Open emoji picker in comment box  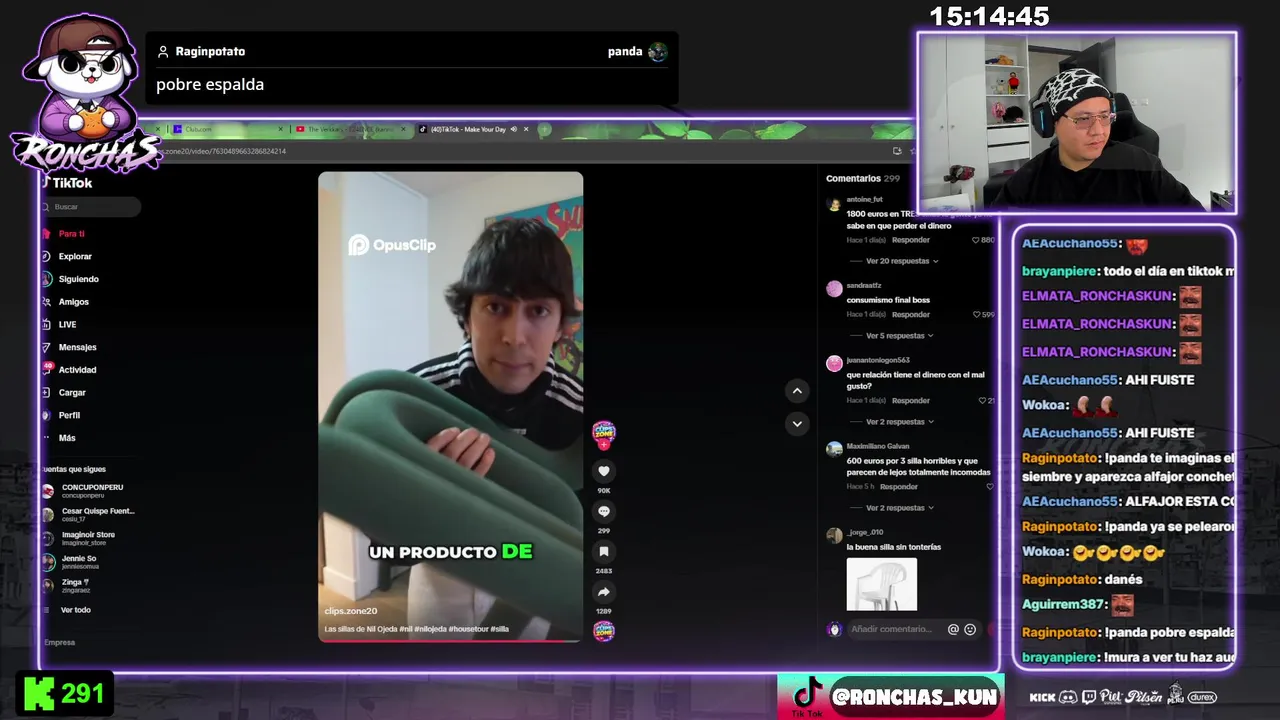(970, 629)
